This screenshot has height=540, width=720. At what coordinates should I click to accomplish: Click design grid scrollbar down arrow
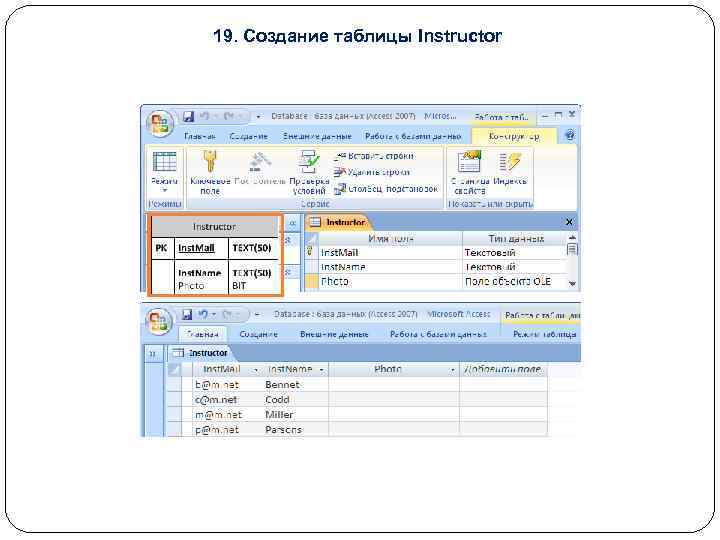(572, 284)
